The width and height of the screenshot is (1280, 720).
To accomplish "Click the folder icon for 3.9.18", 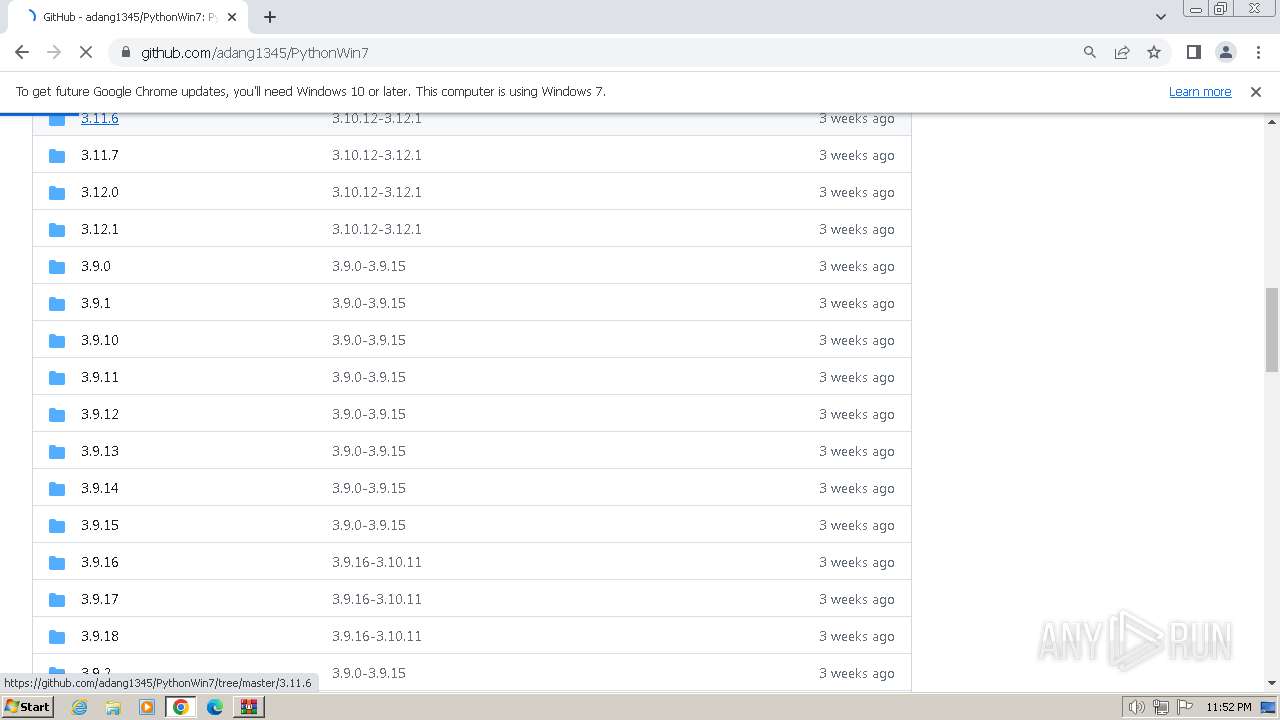I will [x=57, y=637].
